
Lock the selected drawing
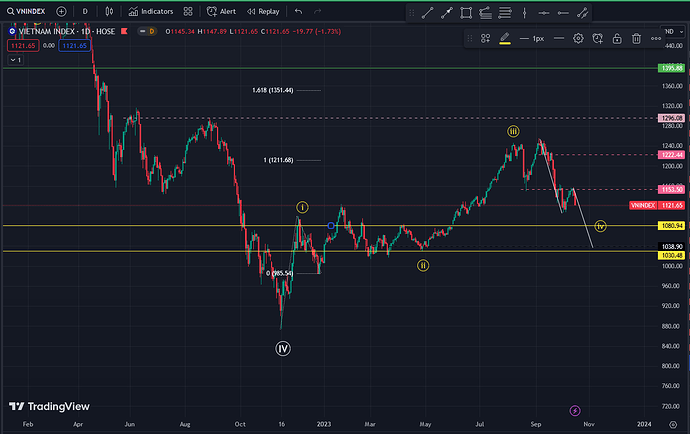[x=617, y=39]
